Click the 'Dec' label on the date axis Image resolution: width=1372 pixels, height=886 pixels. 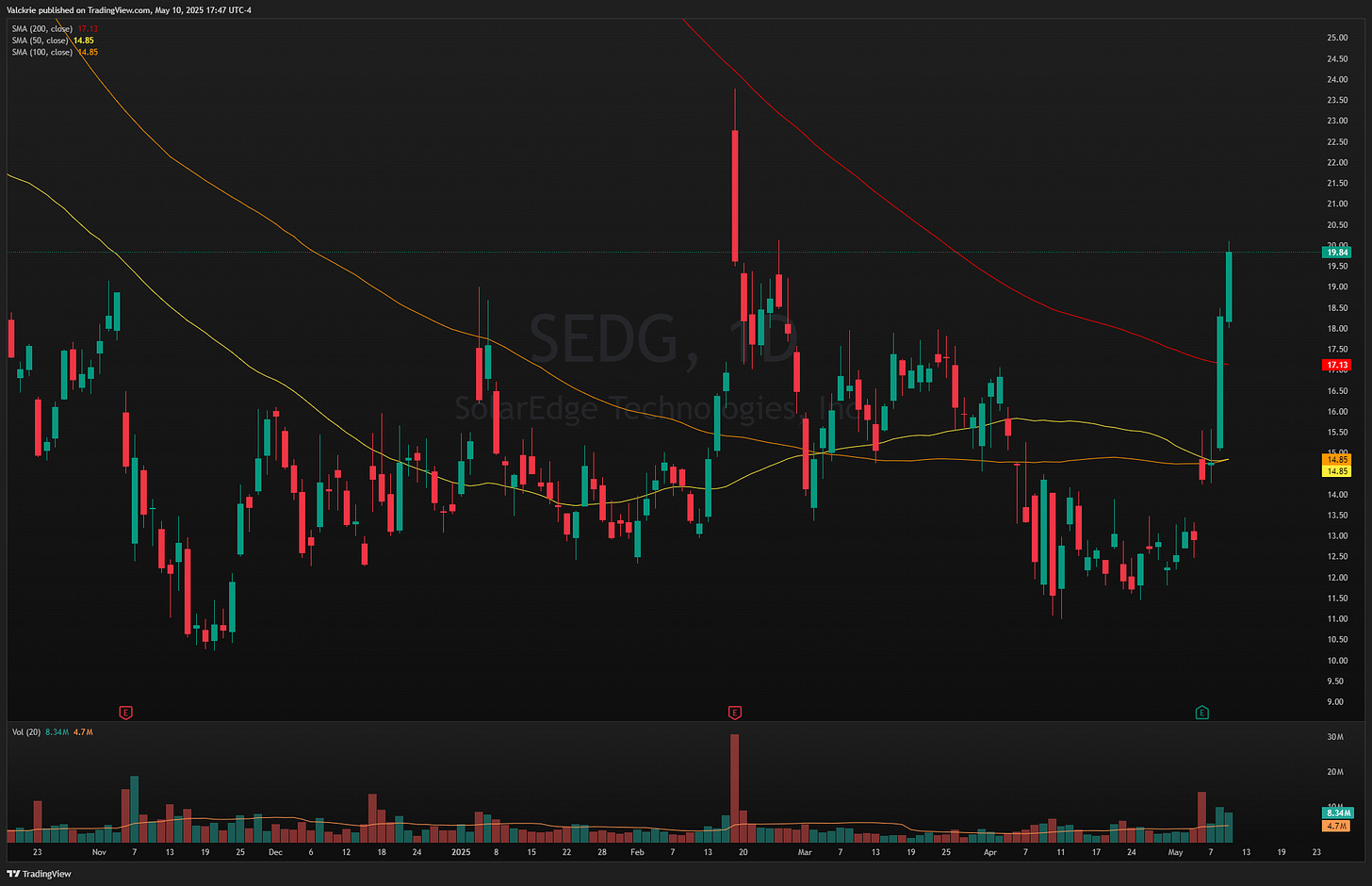click(x=275, y=852)
